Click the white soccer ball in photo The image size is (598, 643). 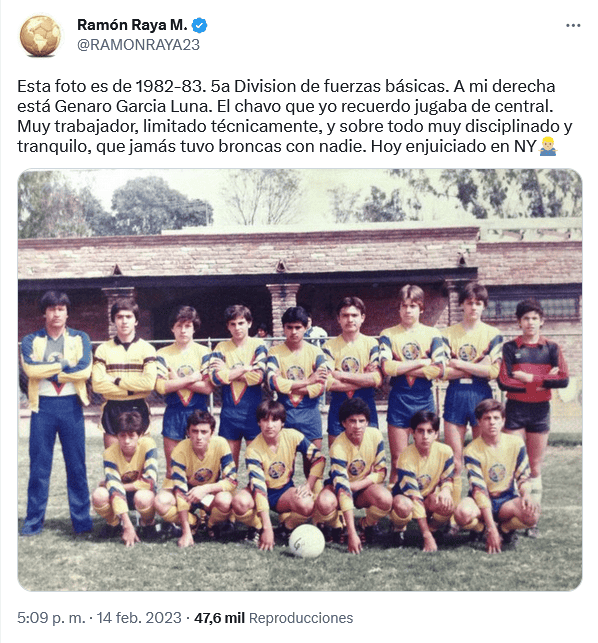[x=307, y=541]
